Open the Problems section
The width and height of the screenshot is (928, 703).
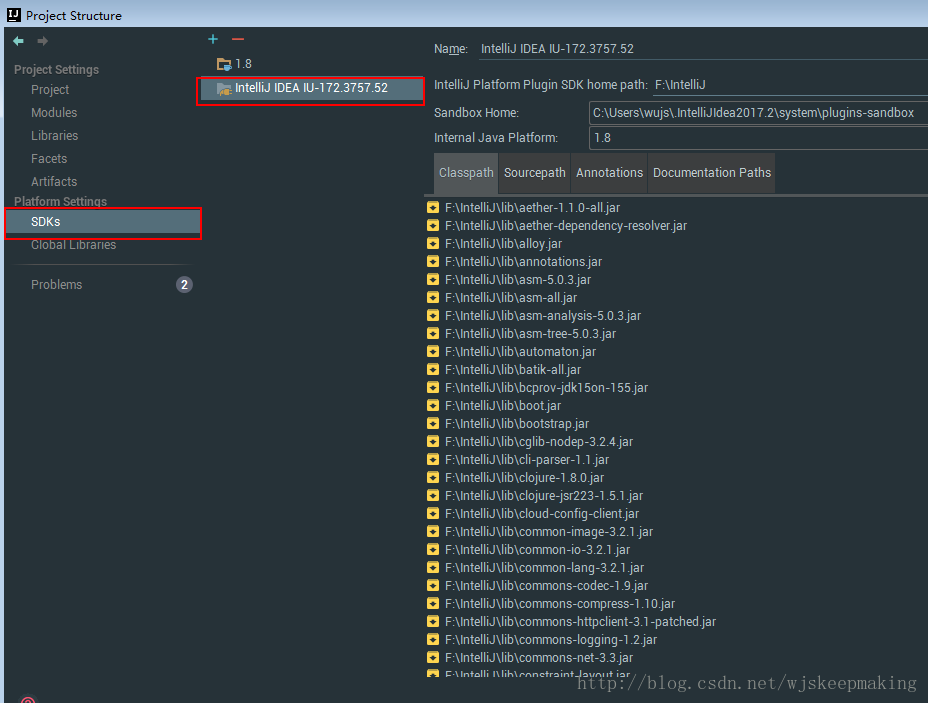pos(57,285)
